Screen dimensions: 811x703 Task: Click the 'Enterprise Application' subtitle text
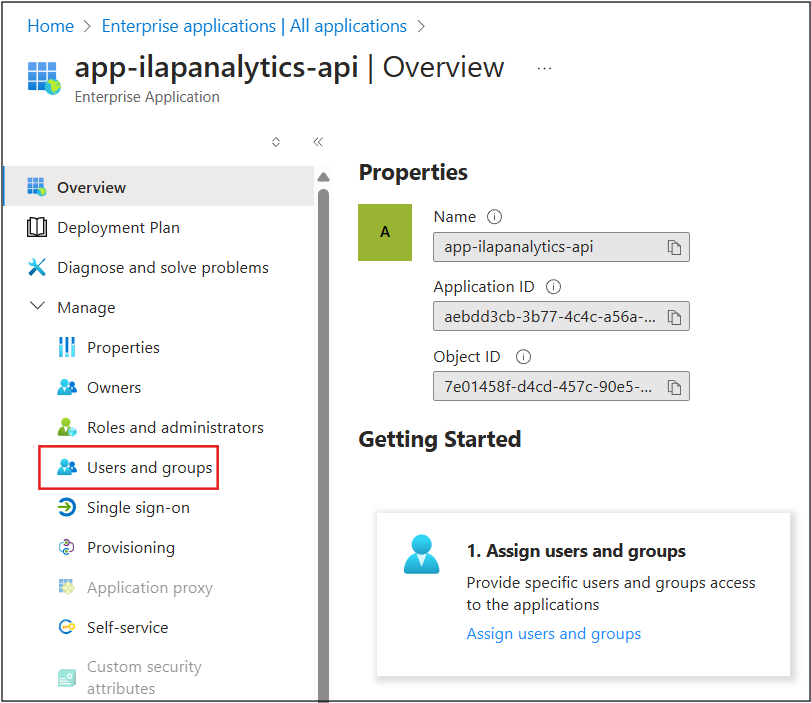click(x=147, y=97)
